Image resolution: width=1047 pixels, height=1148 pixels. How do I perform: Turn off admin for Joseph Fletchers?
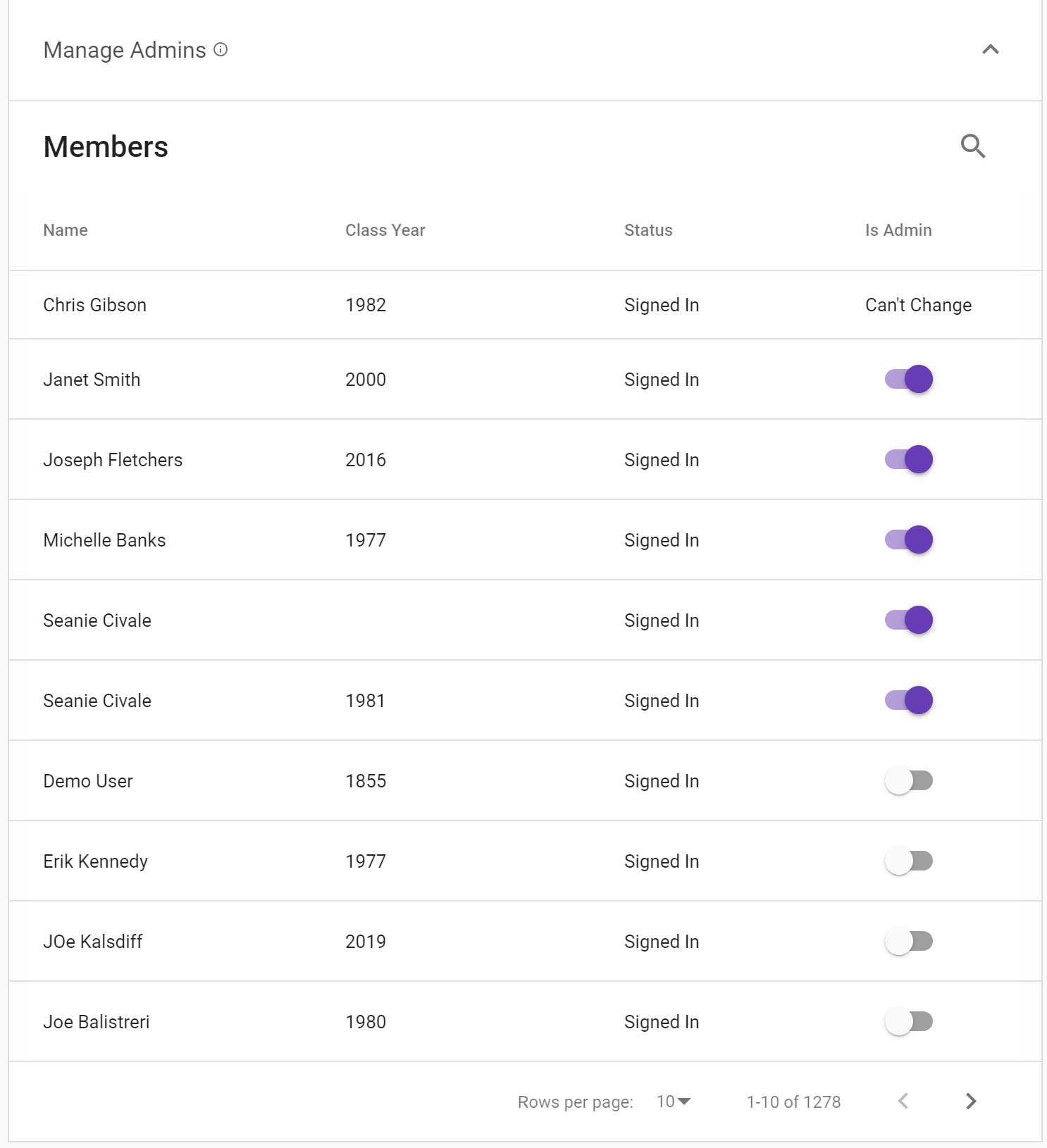[909, 459]
